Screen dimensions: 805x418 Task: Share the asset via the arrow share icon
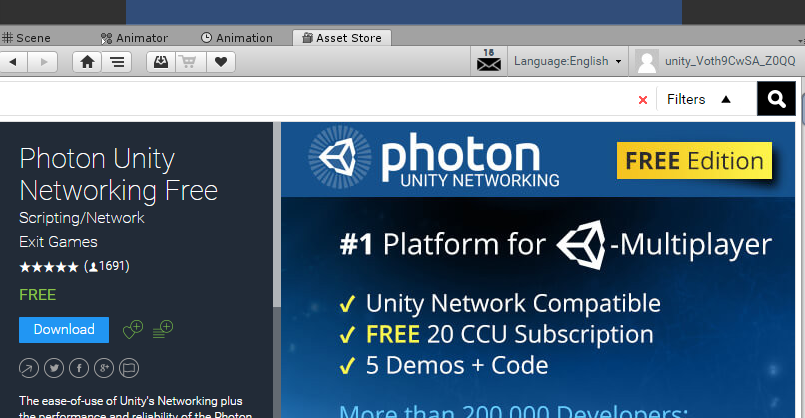click(x=29, y=368)
